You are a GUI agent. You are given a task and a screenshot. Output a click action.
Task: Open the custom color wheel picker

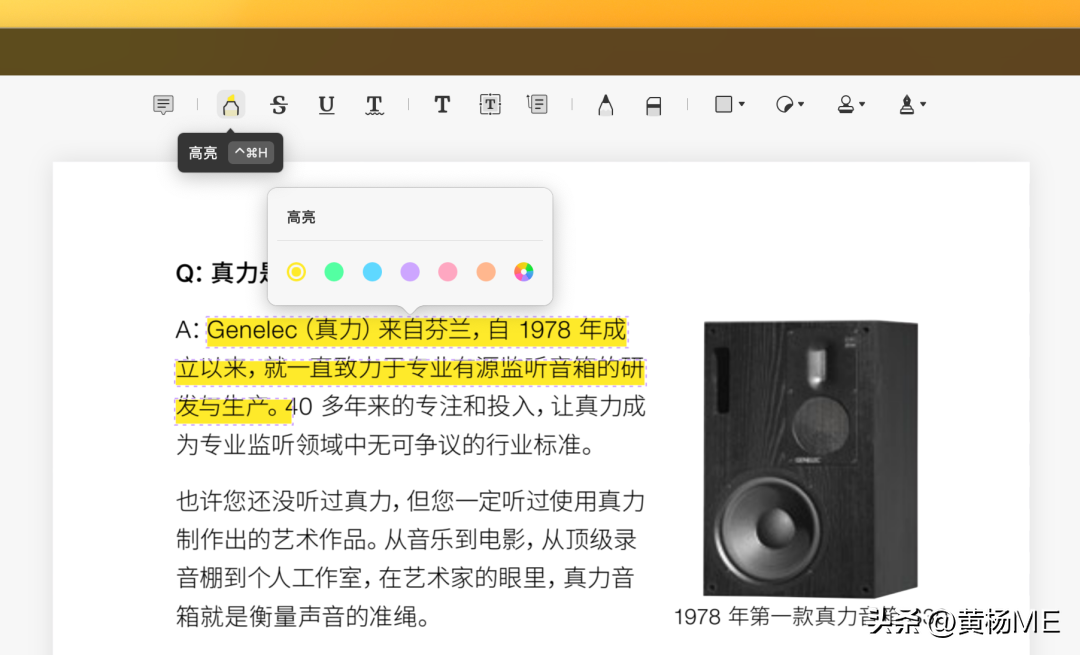(523, 272)
